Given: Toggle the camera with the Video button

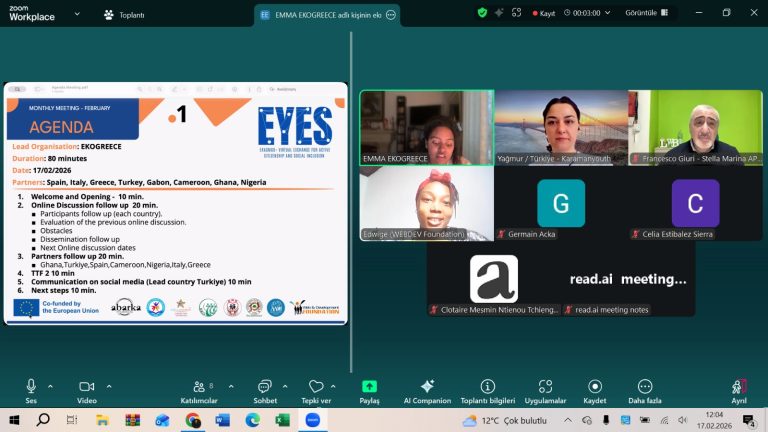Looking at the screenshot, I should (x=86, y=387).
